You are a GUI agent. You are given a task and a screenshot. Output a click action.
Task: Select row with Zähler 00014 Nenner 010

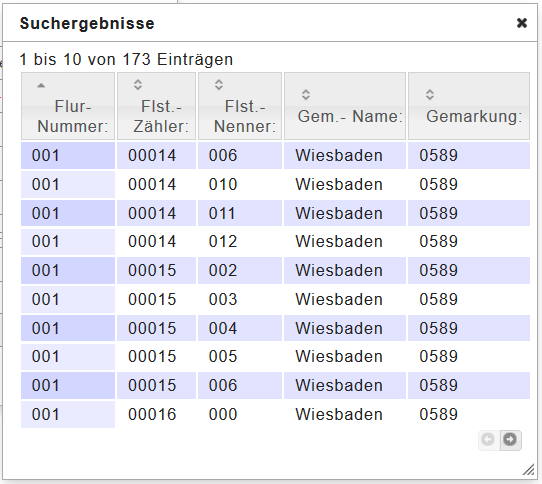tap(275, 184)
